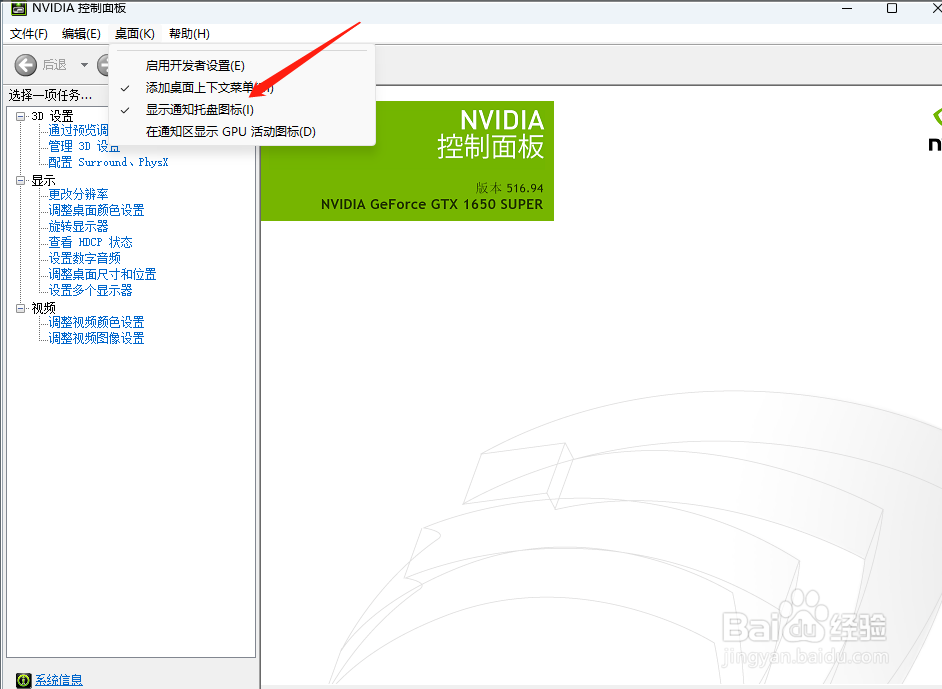
Task: Click the green Back arrow icon
Action: [x=25, y=65]
